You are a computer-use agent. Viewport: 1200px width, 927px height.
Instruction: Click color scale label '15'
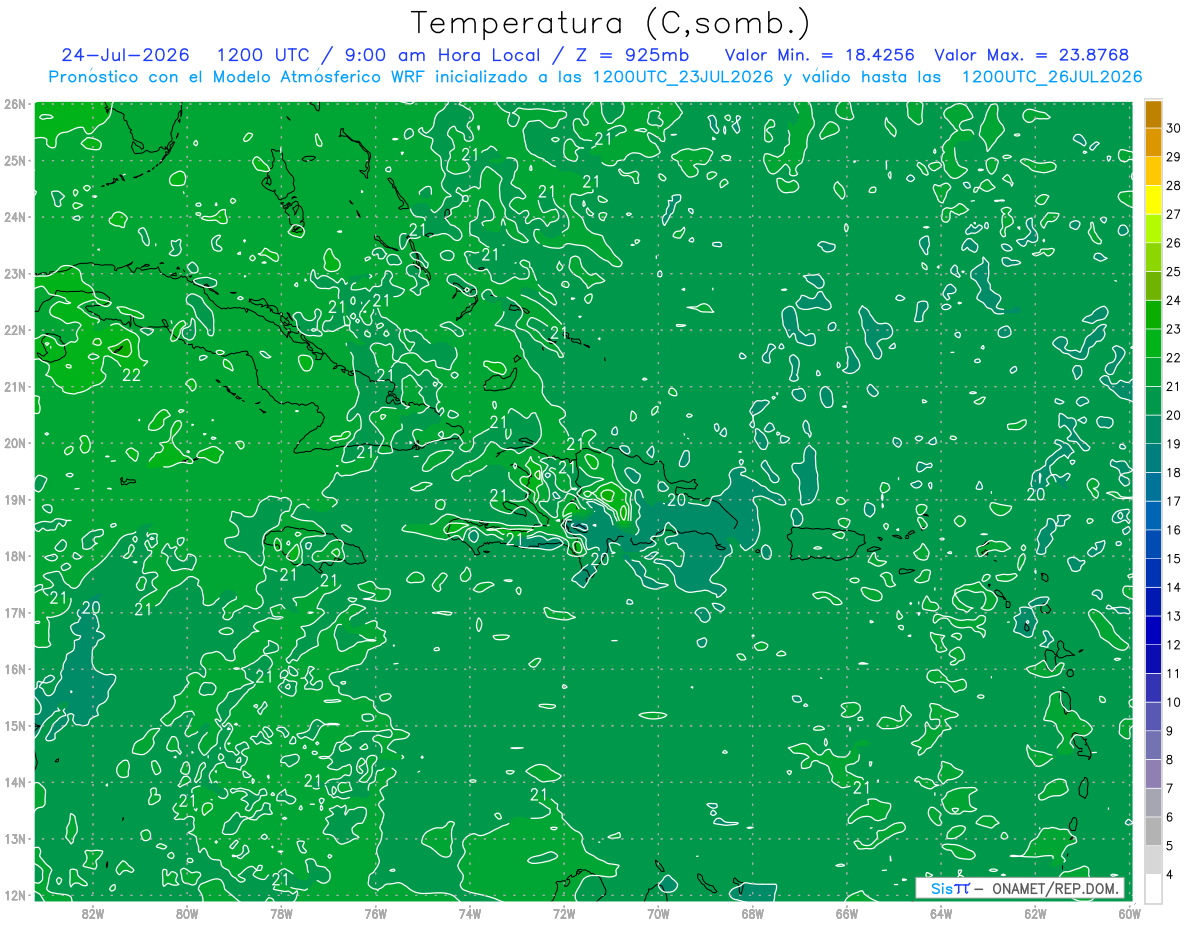(1174, 559)
